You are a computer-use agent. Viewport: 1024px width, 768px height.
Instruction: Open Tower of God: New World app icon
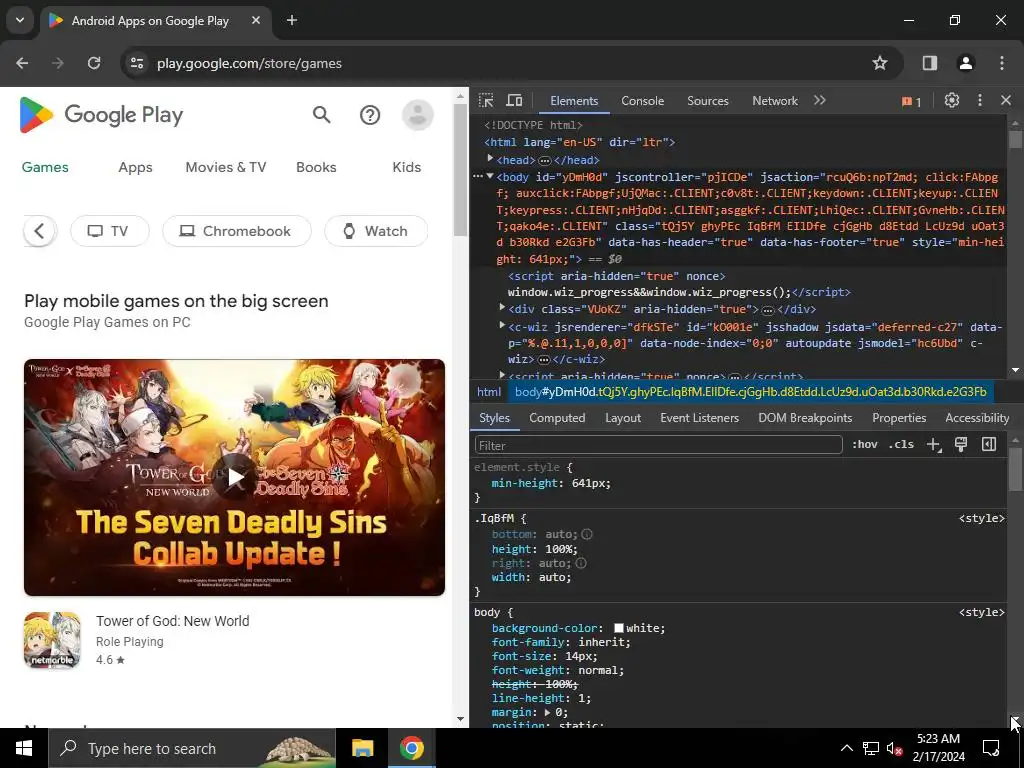pos(52,640)
